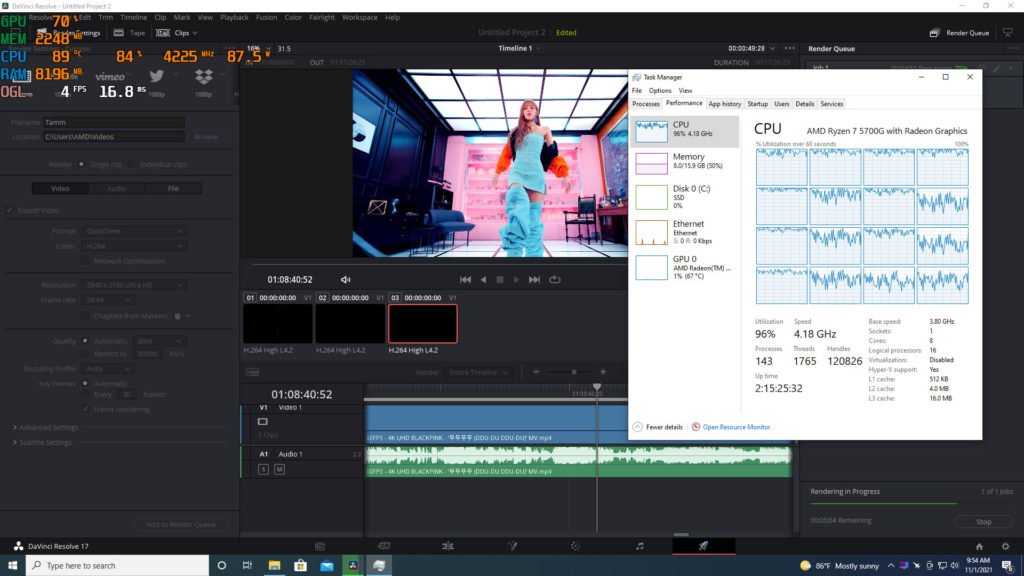Open the App history tab in Task Manager

tap(724, 104)
